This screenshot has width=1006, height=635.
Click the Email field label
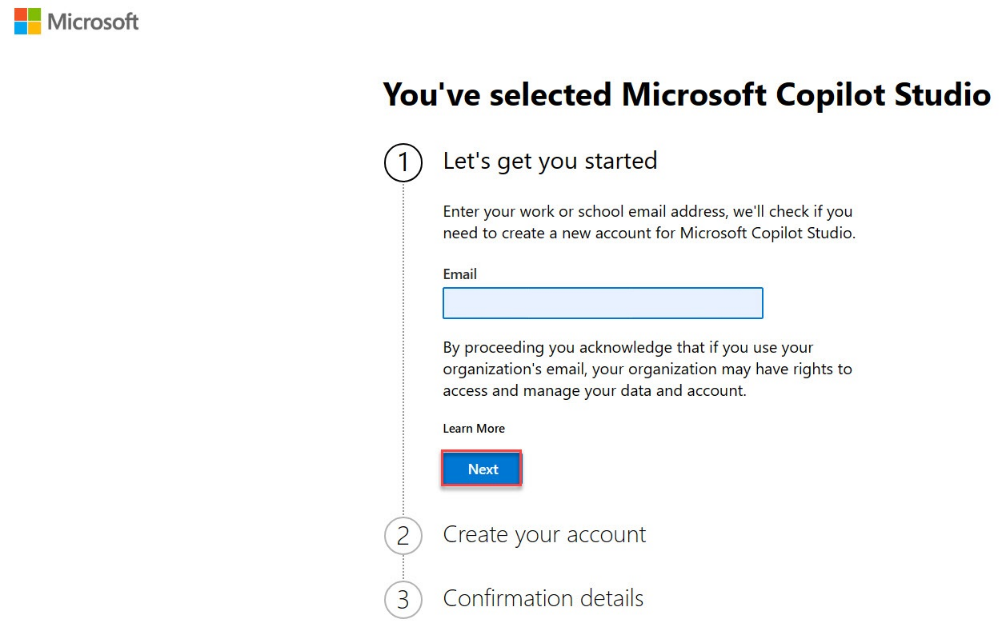460,274
